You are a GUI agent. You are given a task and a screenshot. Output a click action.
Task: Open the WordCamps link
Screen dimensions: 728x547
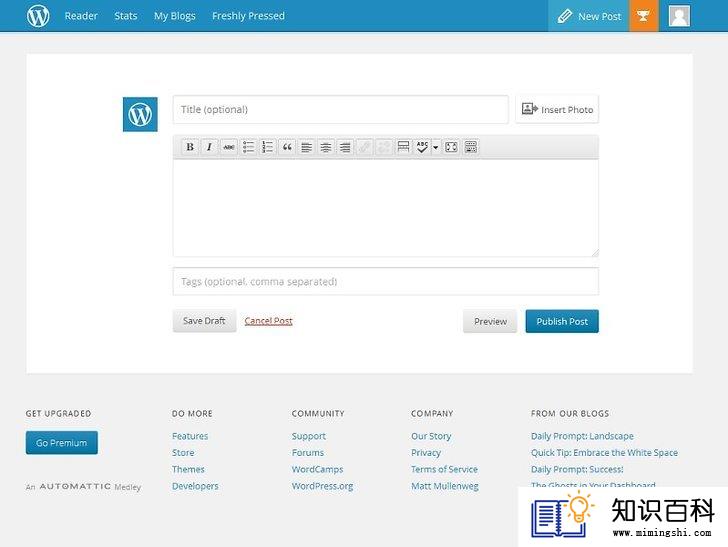click(x=318, y=469)
